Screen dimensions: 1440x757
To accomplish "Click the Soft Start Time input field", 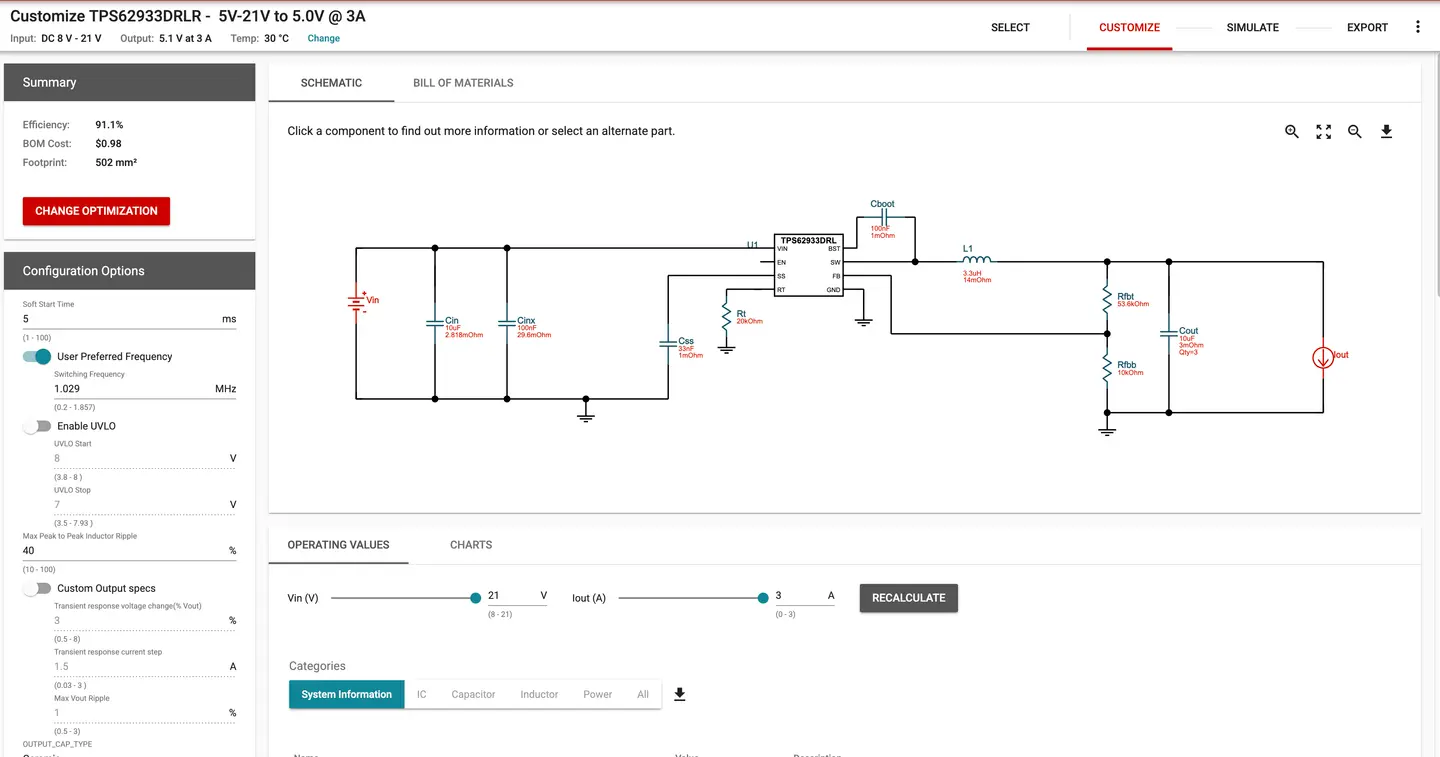I will (129, 319).
